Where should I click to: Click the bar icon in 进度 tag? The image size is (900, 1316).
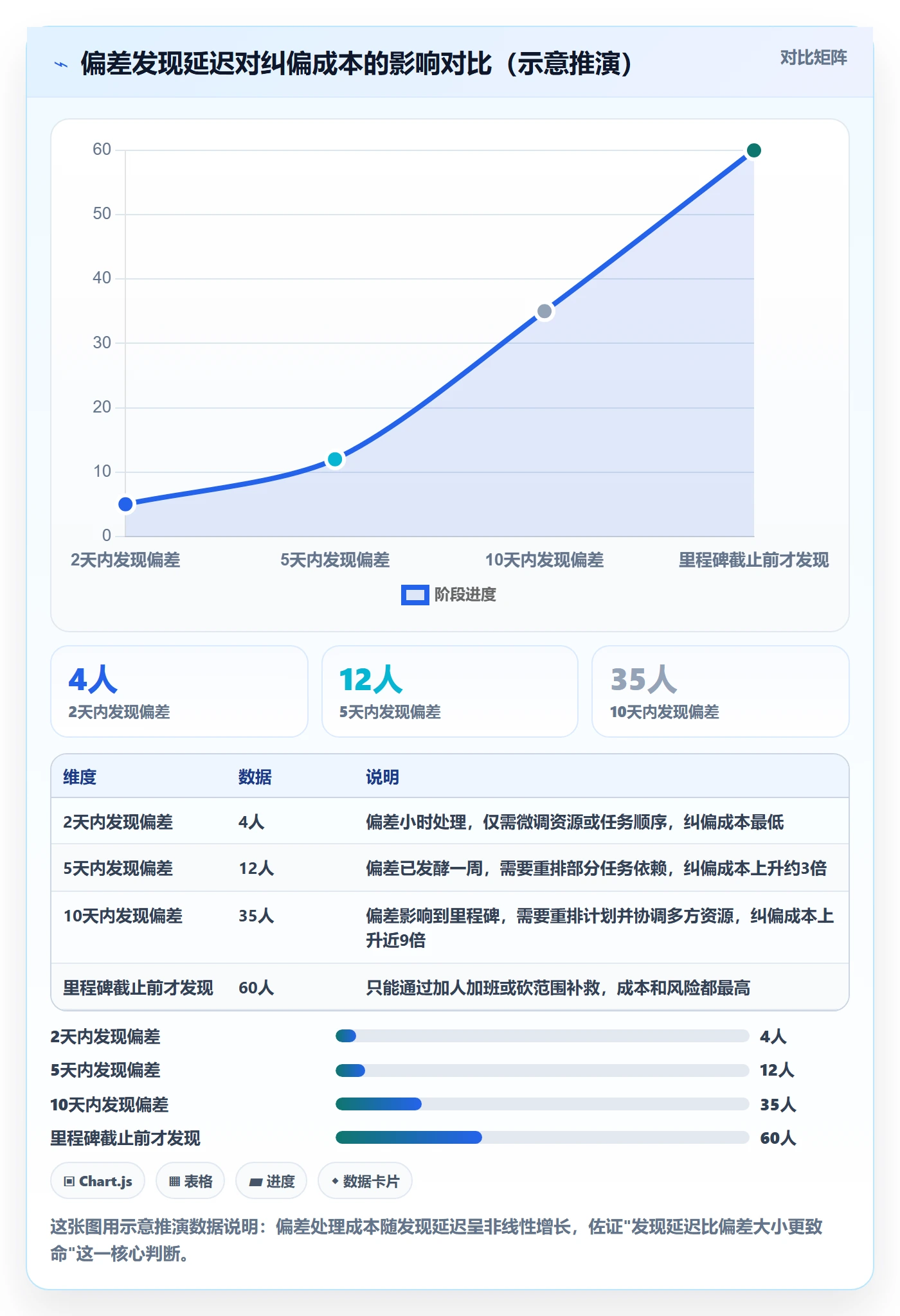pyautogui.click(x=255, y=1182)
